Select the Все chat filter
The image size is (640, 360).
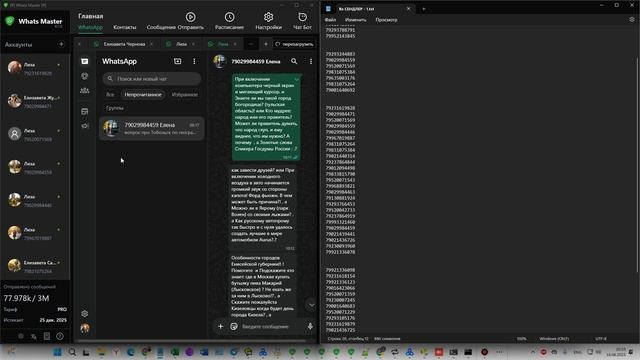pos(110,95)
